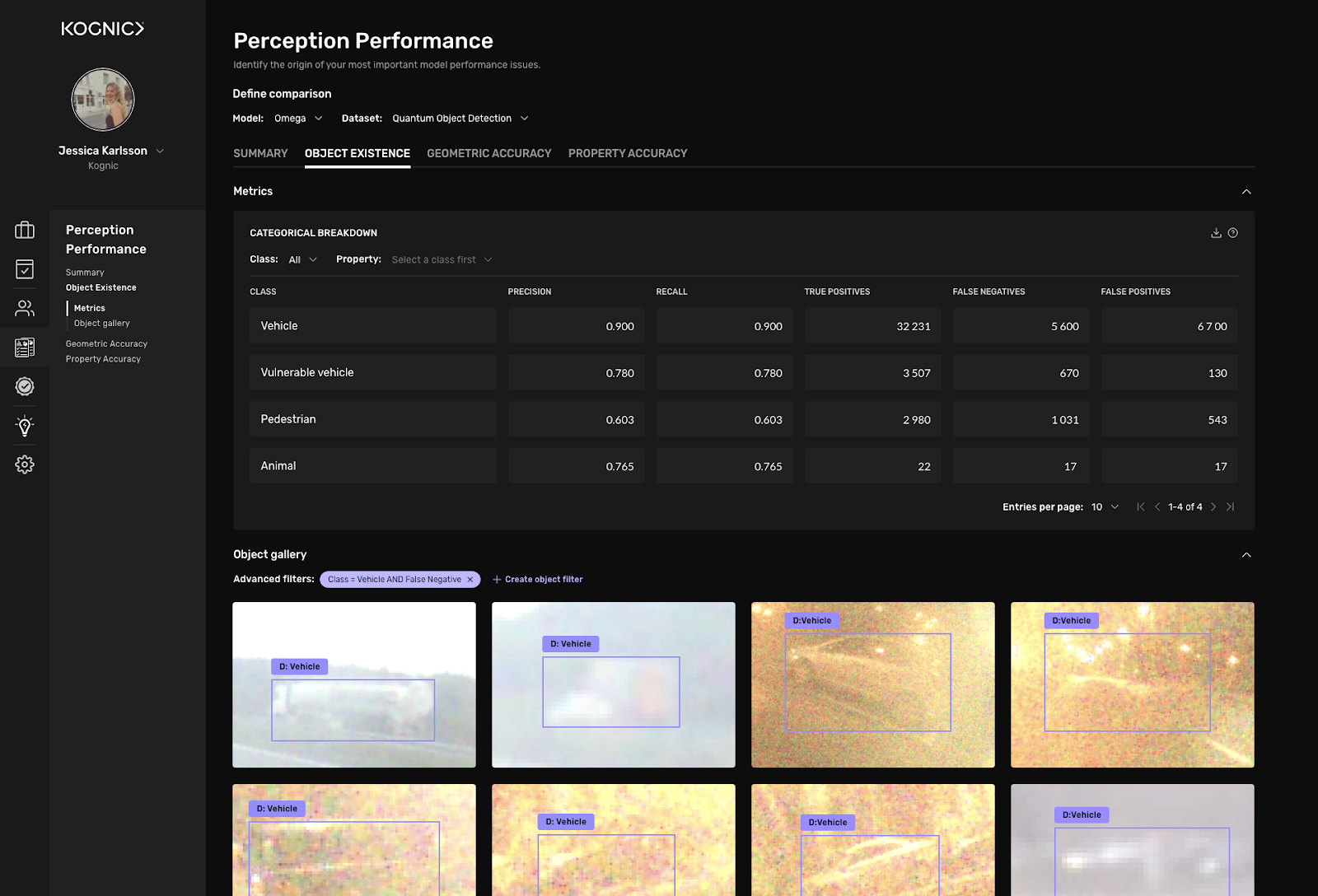Go to last page of table

(1230, 506)
